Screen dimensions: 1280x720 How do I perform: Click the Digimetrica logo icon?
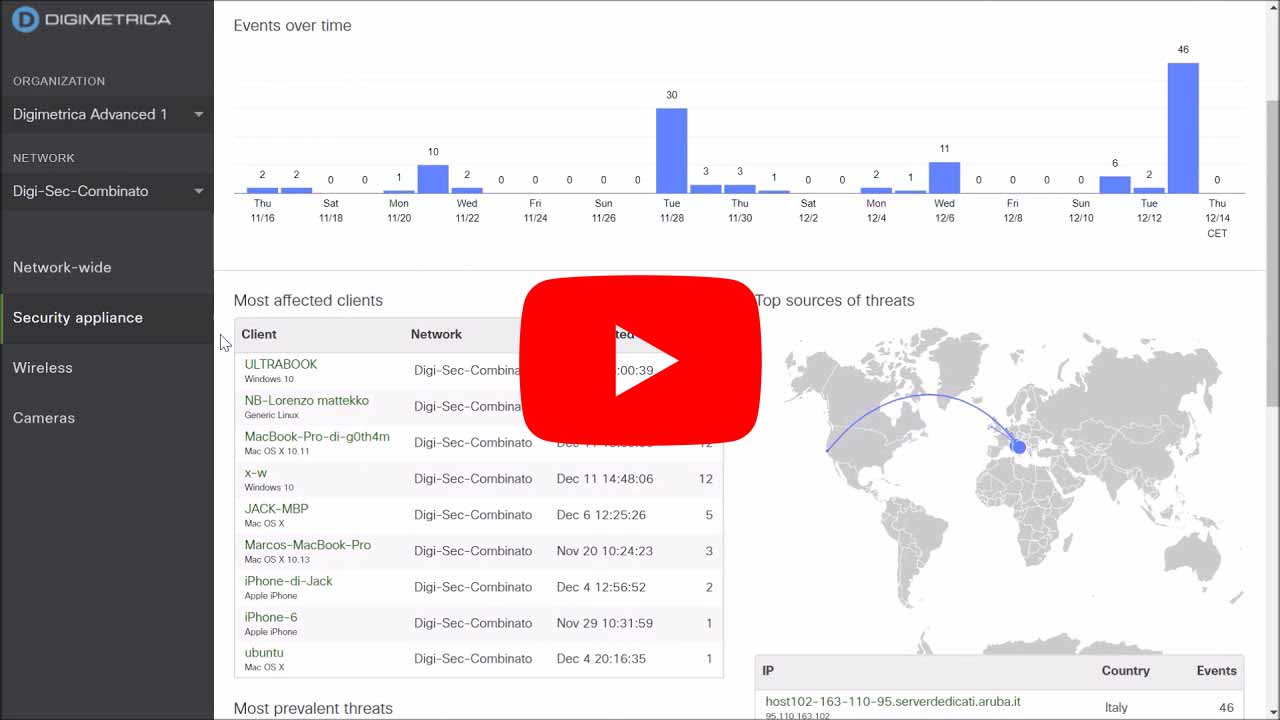tap(25, 19)
